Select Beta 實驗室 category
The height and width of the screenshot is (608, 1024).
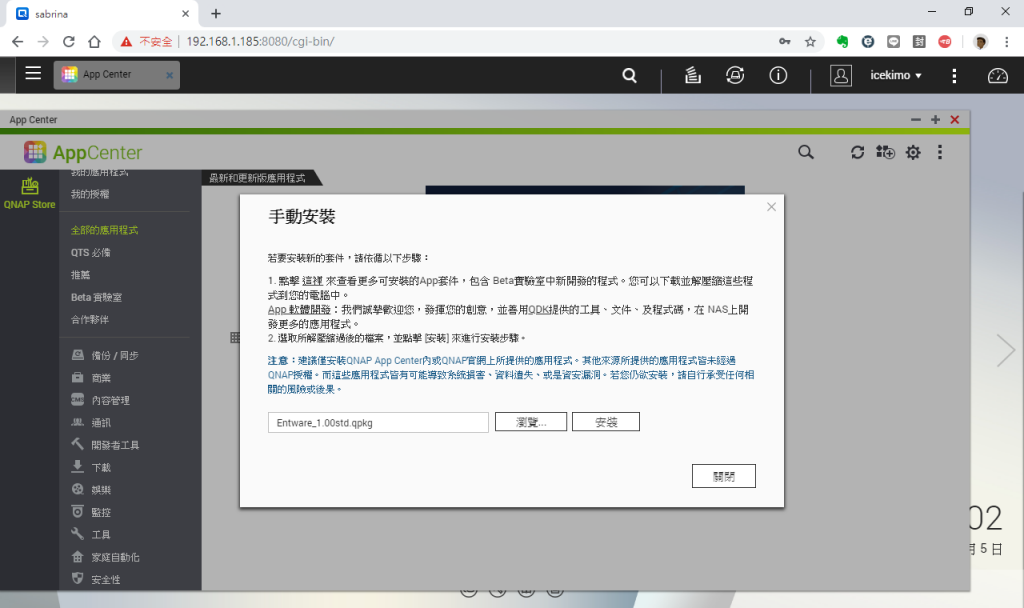coord(97,297)
